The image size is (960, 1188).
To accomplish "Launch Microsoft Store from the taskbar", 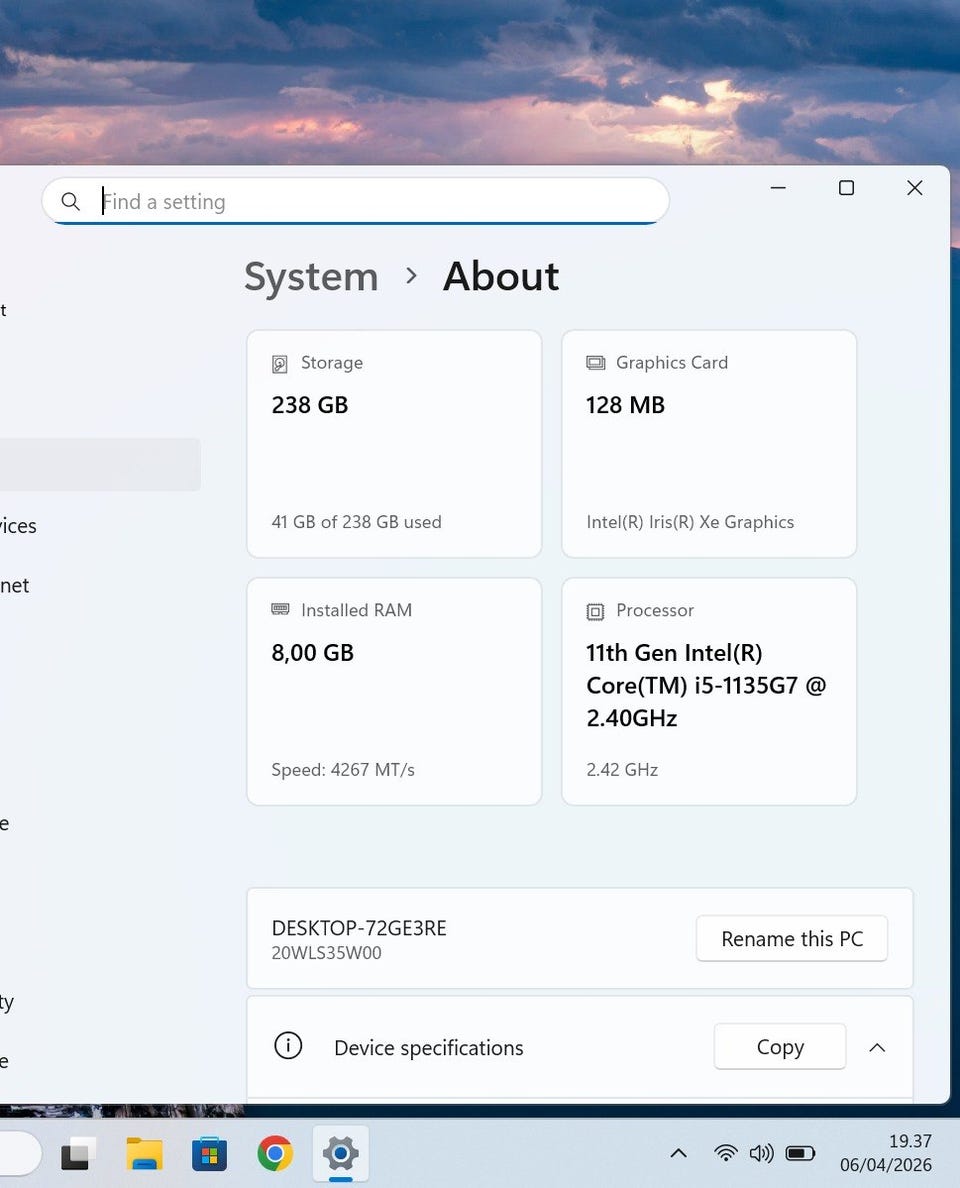I will click(x=209, y=1154).
